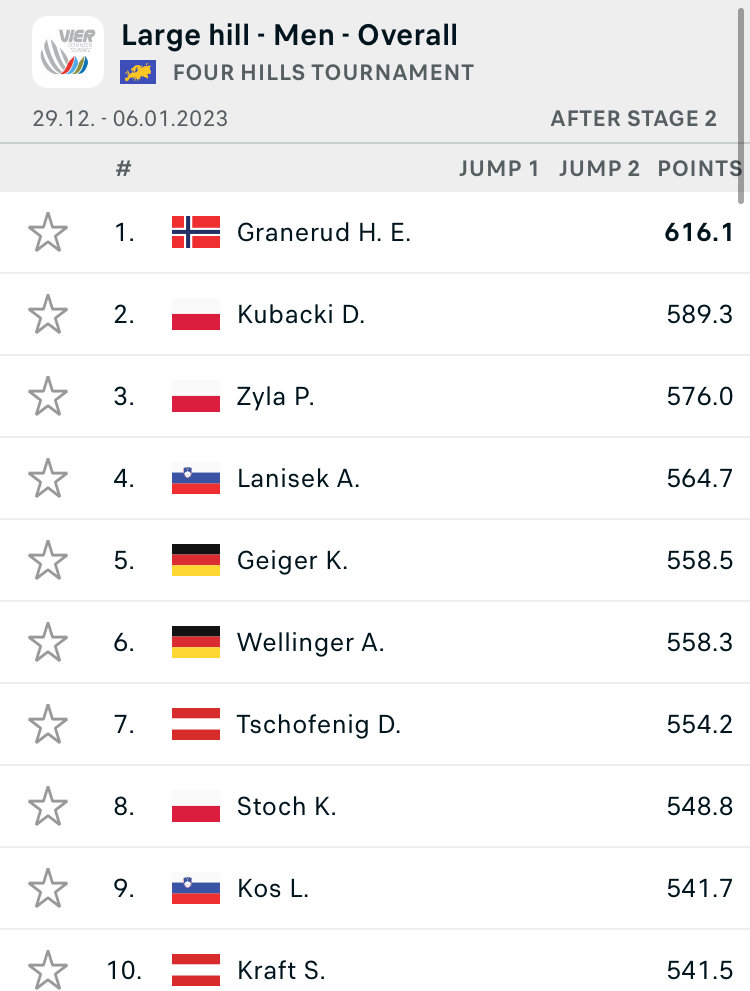Select star icon on Kos L. row
The height and width of the screenshot is (991, 750).
48,888
